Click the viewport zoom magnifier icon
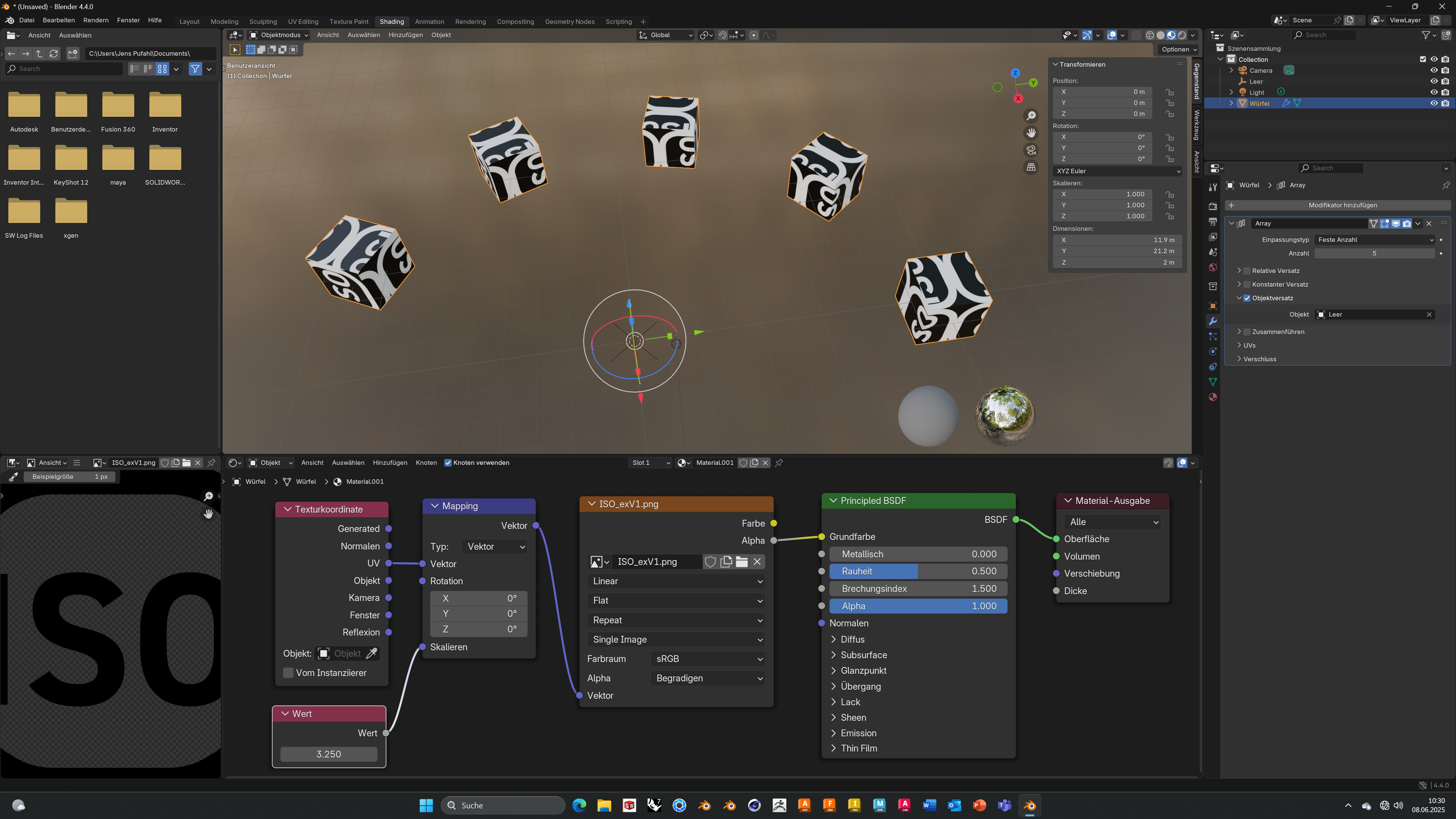 point(1031,116)
